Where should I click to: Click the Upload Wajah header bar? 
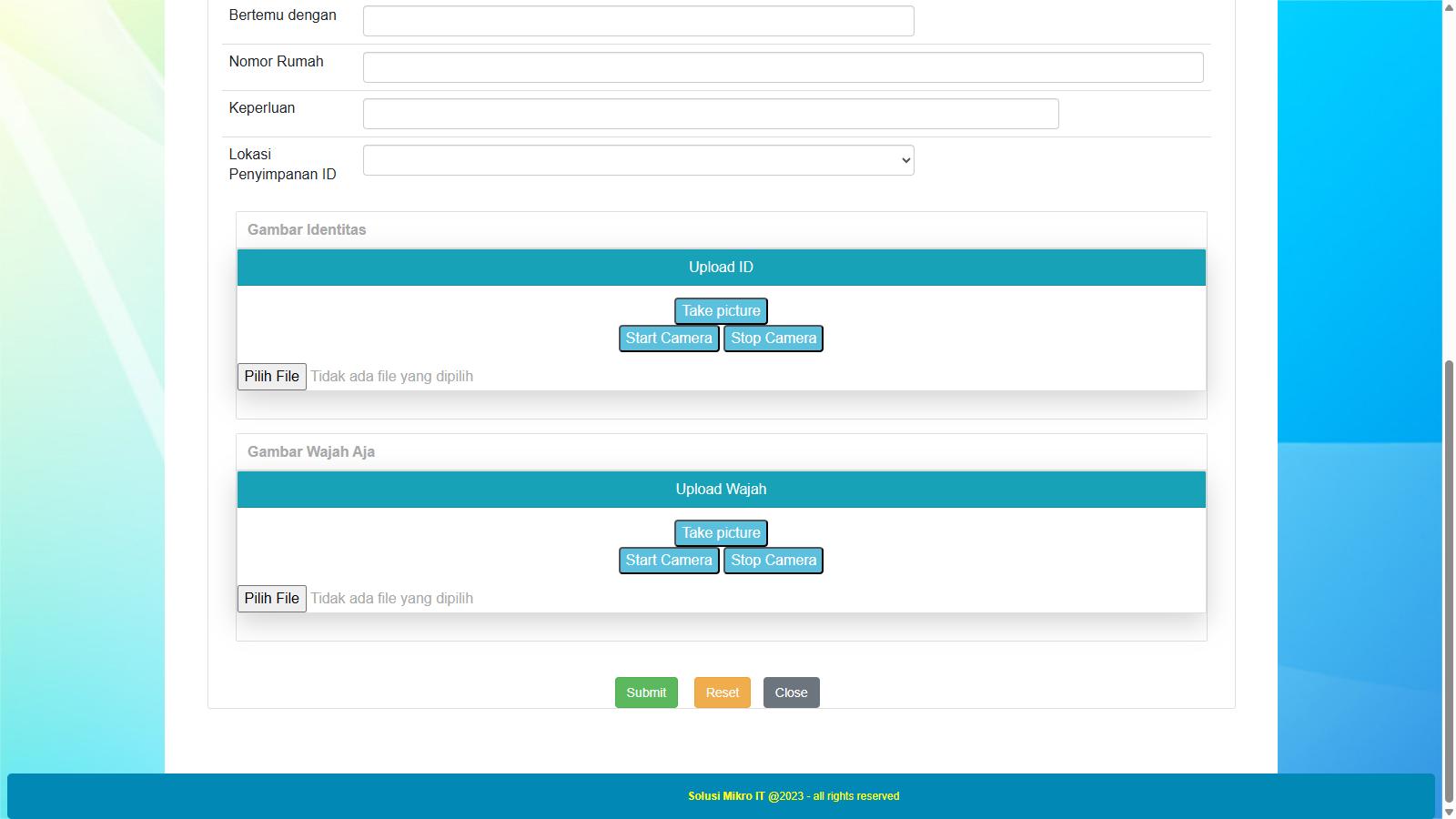[721, 490]
